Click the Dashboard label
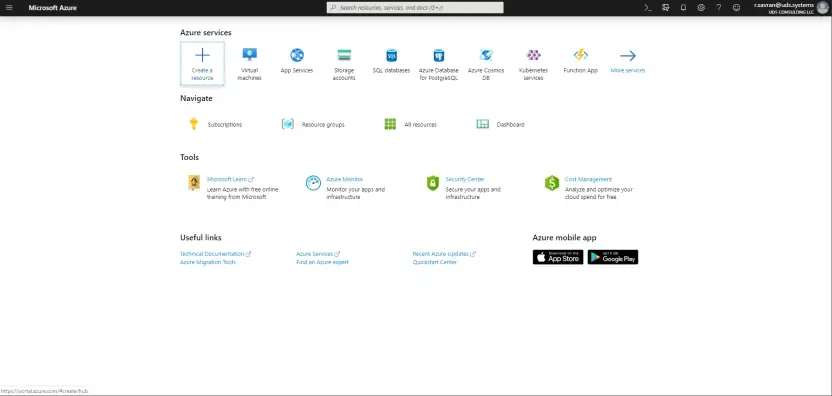The height and width of the screenshot is (396, 832). coord(510,125)
